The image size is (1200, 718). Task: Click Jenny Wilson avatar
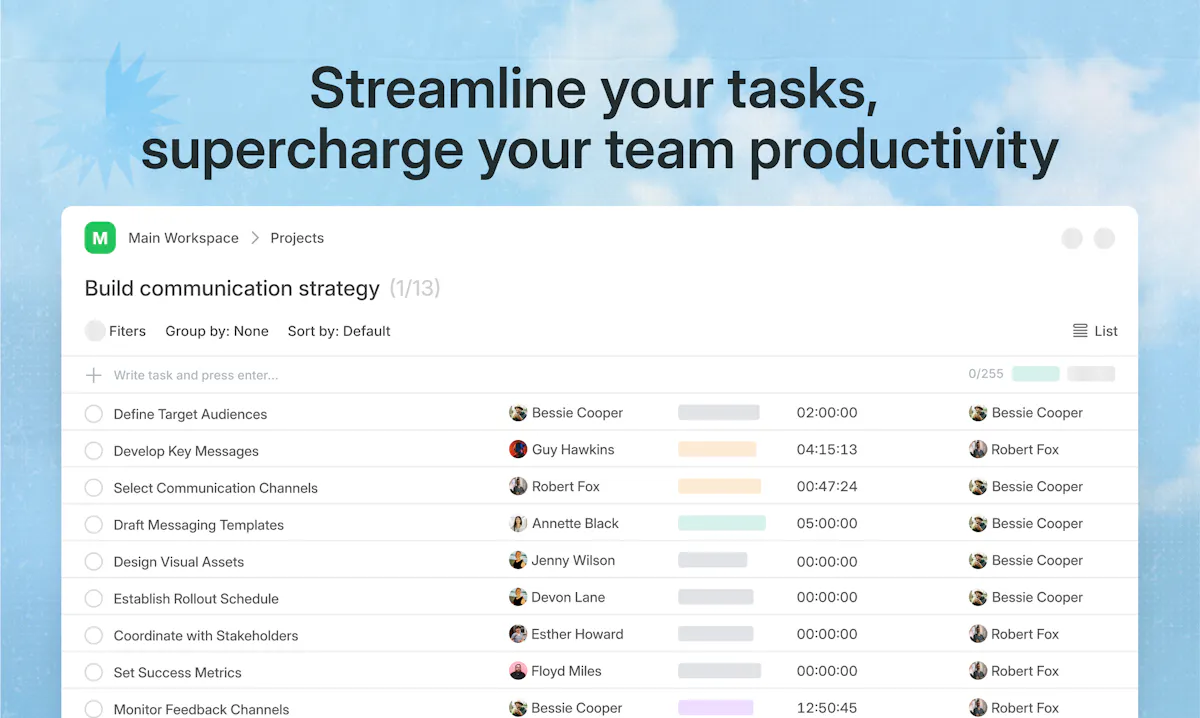[x=518, y=561]
